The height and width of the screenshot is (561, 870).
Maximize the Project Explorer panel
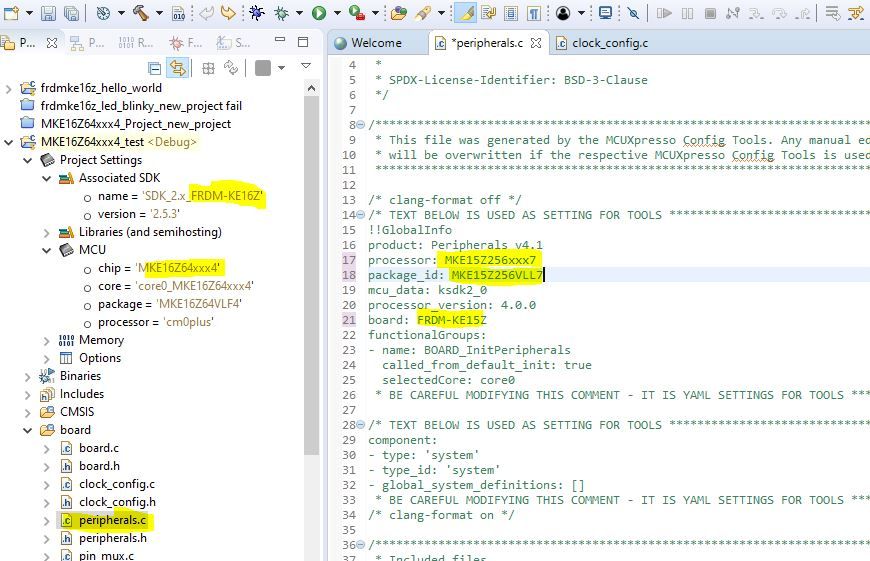pyautogui.click(x=303, y=42)
